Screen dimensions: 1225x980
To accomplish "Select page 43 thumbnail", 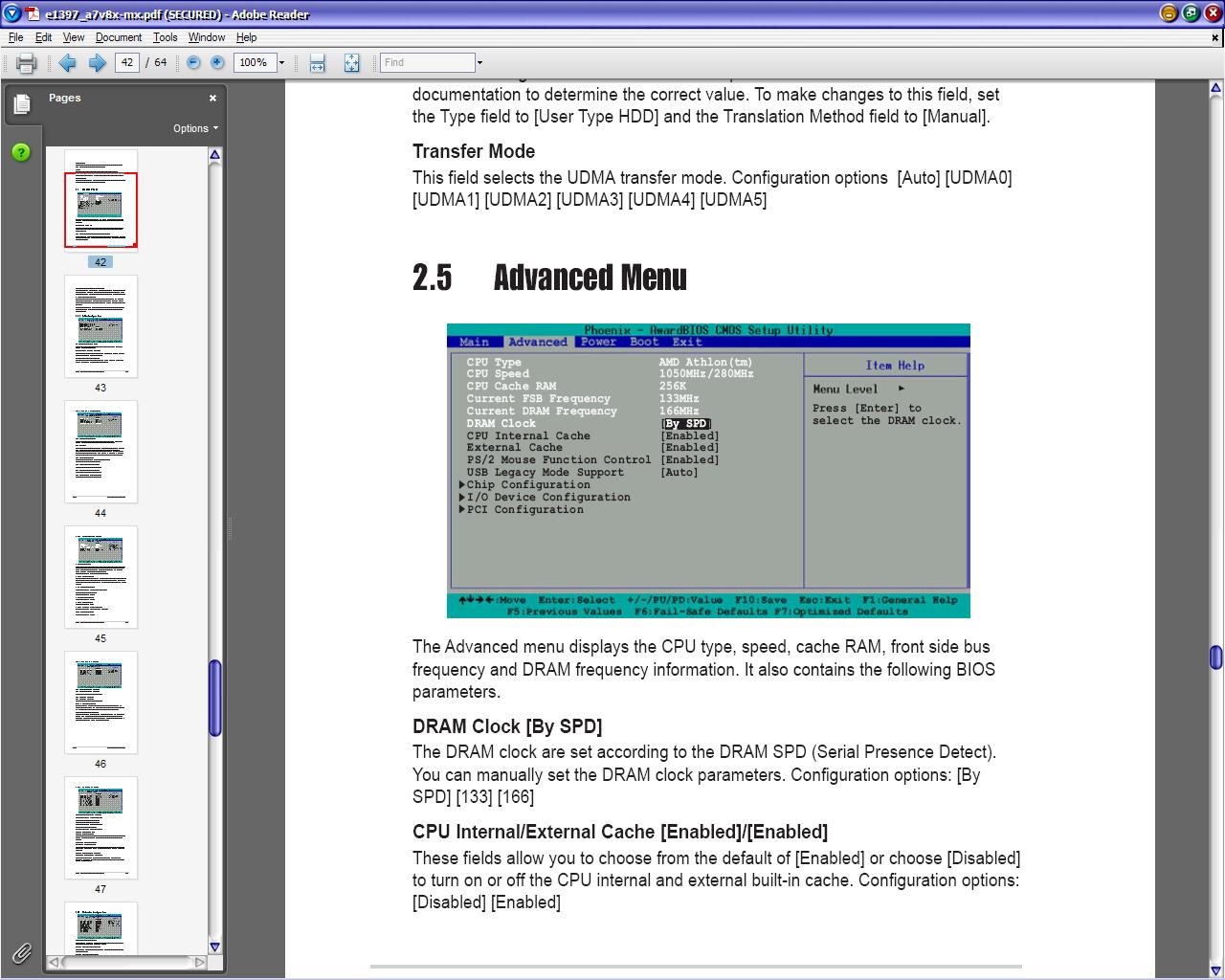I will pos(100,326).
